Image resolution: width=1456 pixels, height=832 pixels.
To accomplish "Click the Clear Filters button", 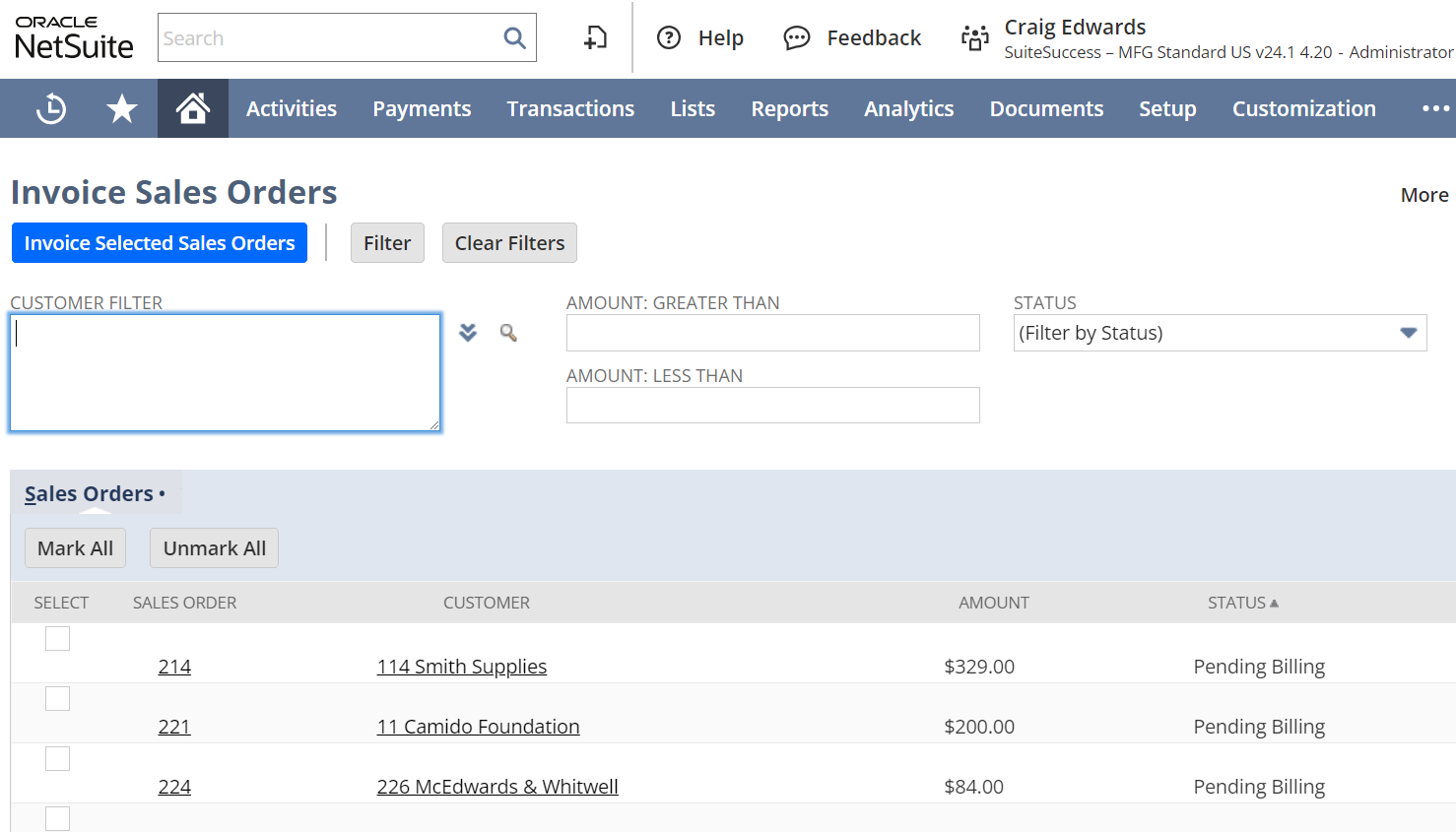I will coord(509,243).
